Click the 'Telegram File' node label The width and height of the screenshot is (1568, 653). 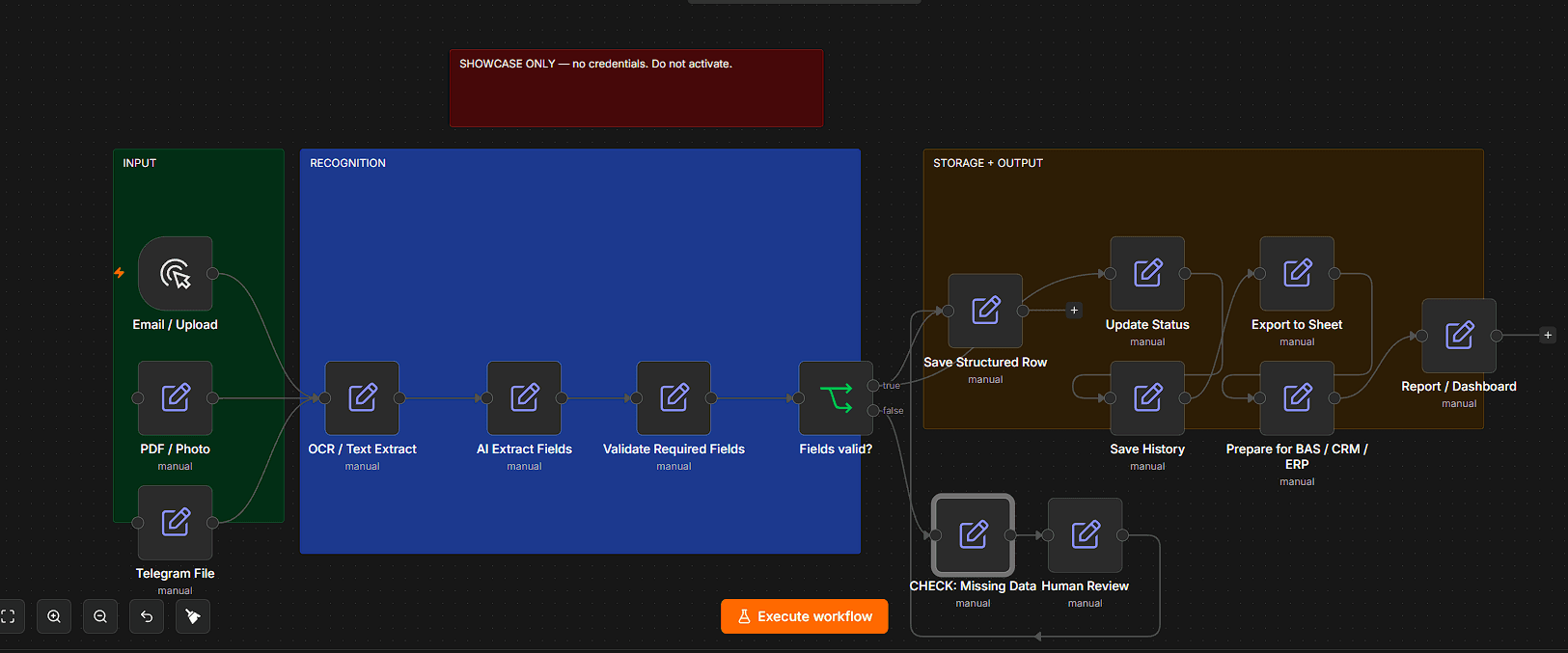[175, 574]
